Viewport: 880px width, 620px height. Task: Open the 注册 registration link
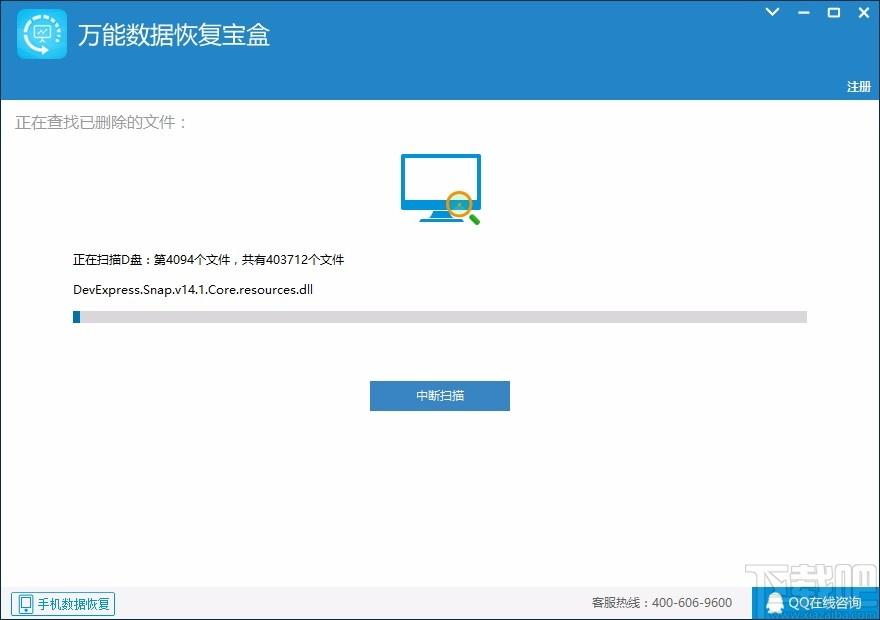point(859,86)
